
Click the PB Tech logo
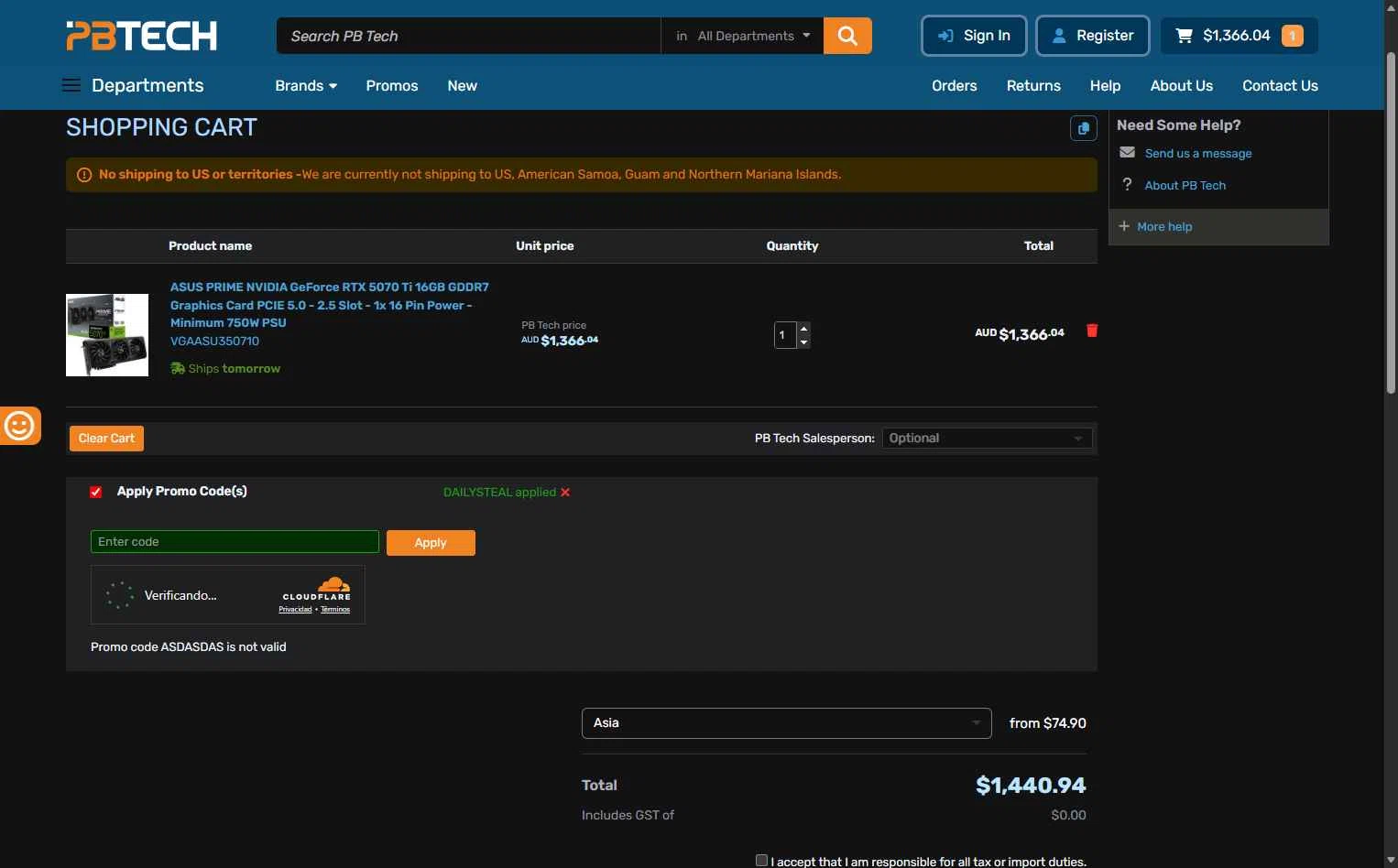click(x=142, y=36)
